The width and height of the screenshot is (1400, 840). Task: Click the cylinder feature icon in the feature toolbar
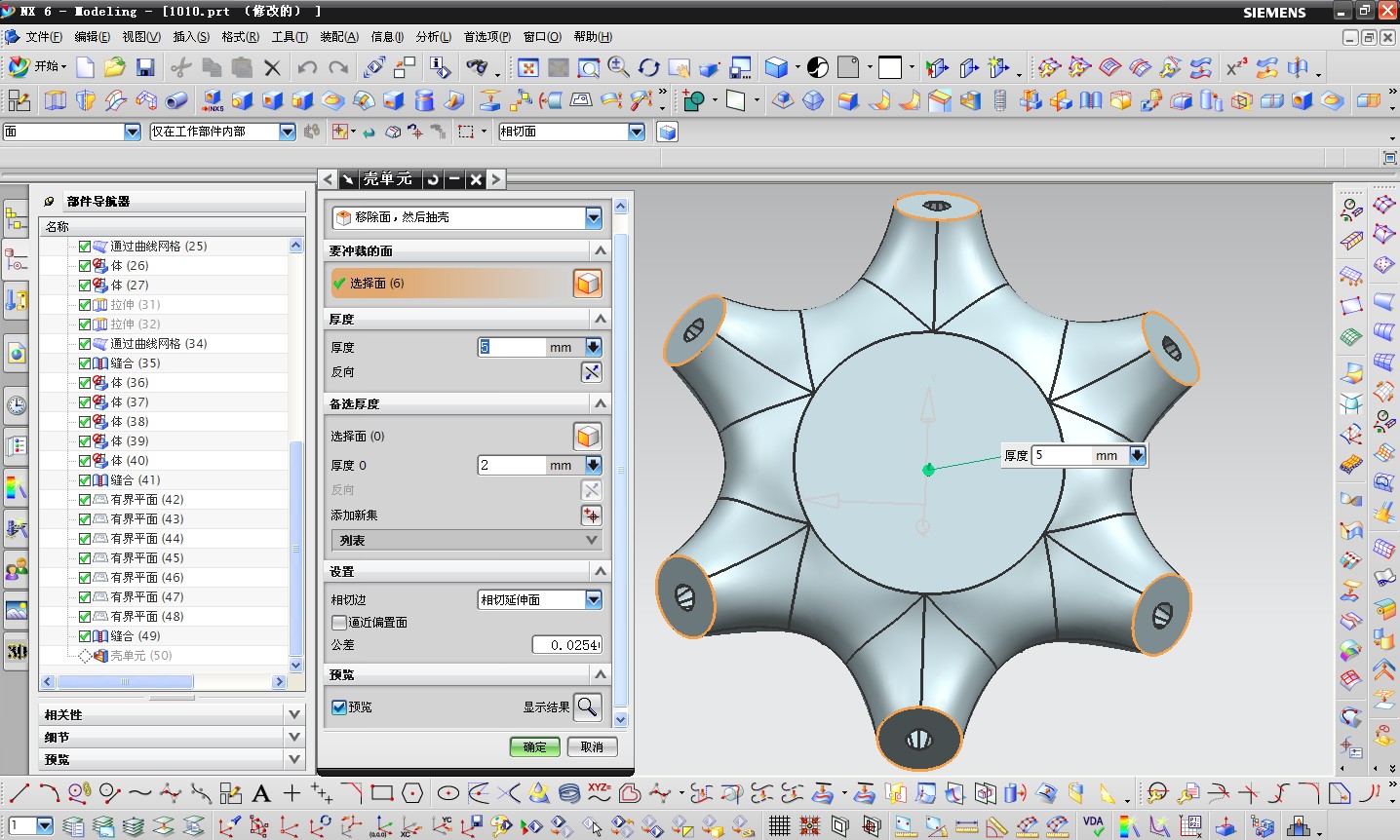point(424,100)
